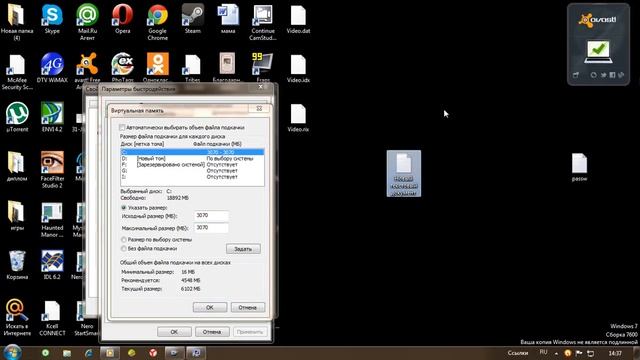Open the Steam desktop shortcut
Screen dimensions: 640x360
pos(193,18)
